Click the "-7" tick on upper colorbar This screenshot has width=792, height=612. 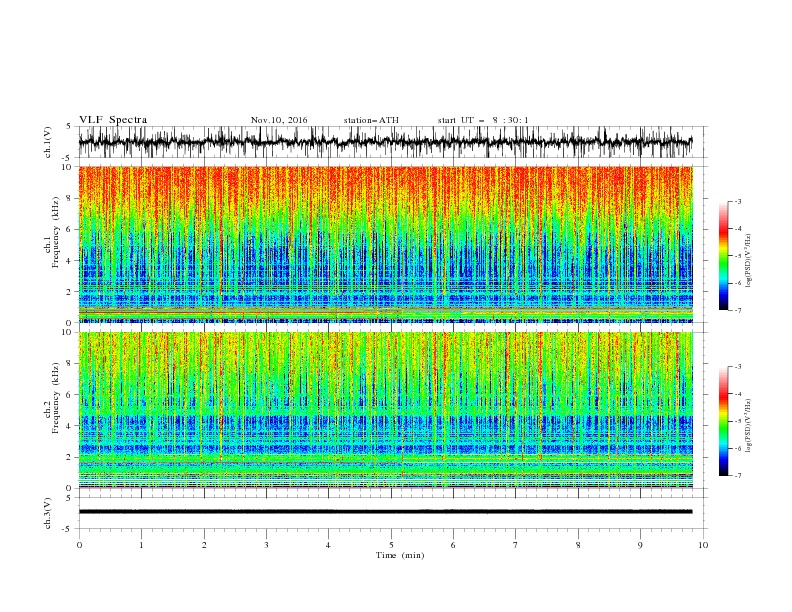point(737,310)
